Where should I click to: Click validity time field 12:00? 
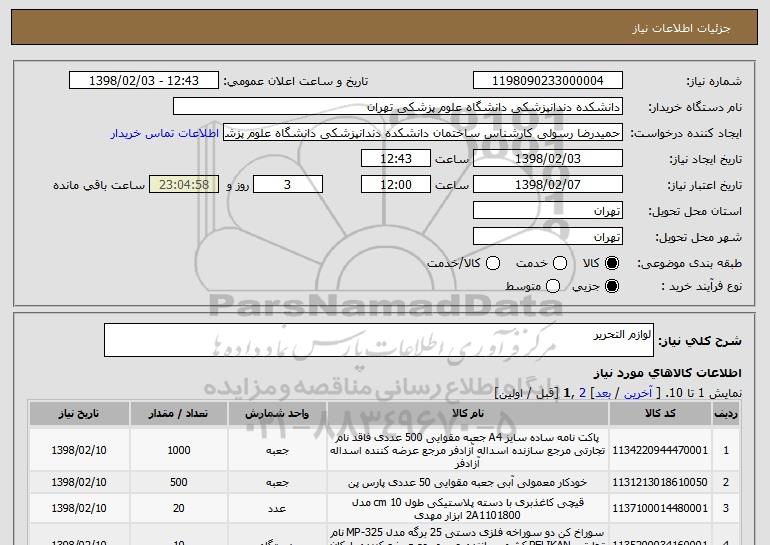396,185
